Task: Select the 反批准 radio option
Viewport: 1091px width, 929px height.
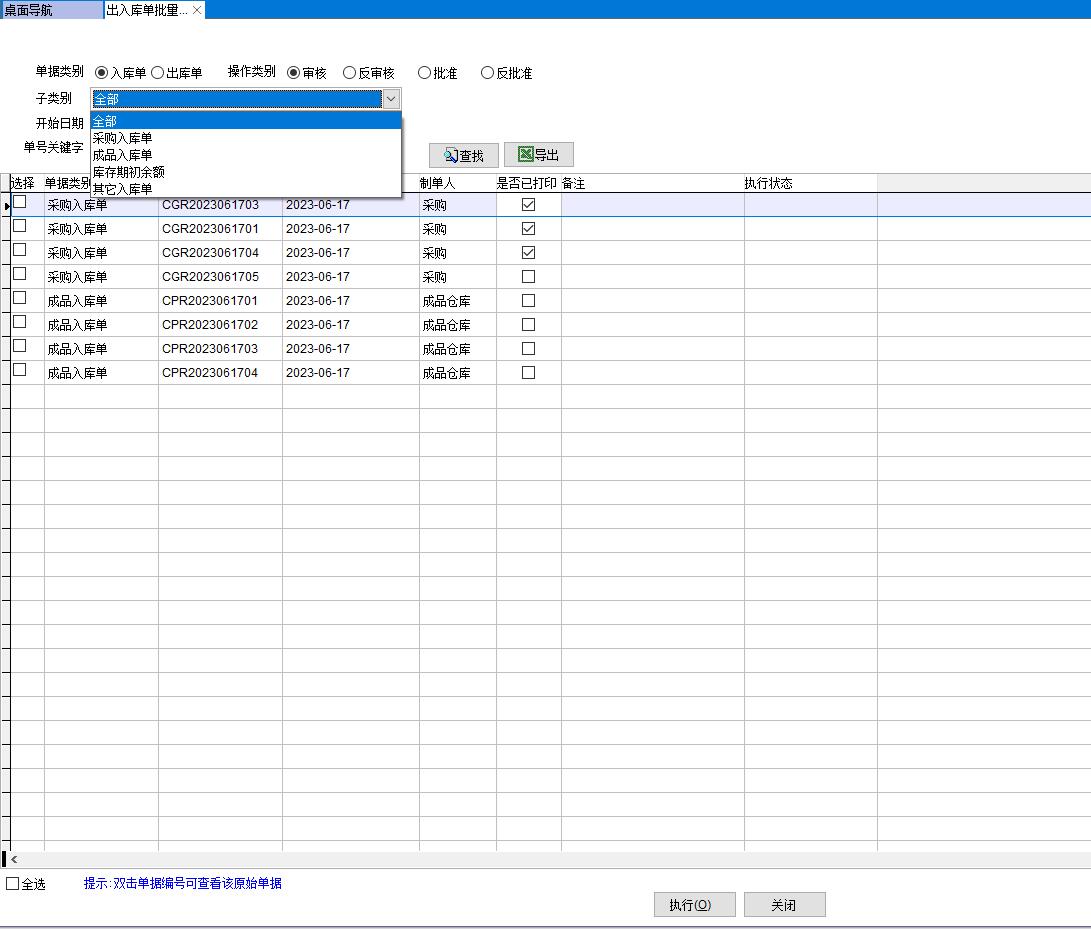Action: click(487, 73)
